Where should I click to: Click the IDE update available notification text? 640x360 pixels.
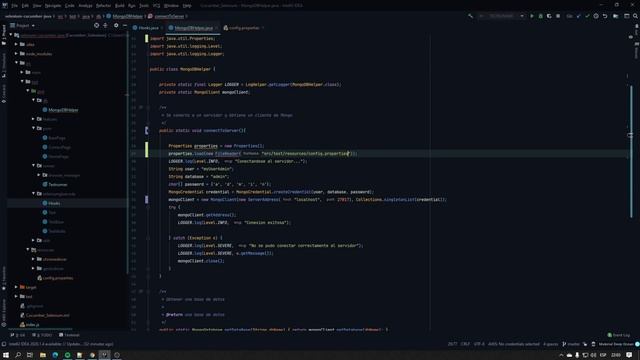[61, 344]
